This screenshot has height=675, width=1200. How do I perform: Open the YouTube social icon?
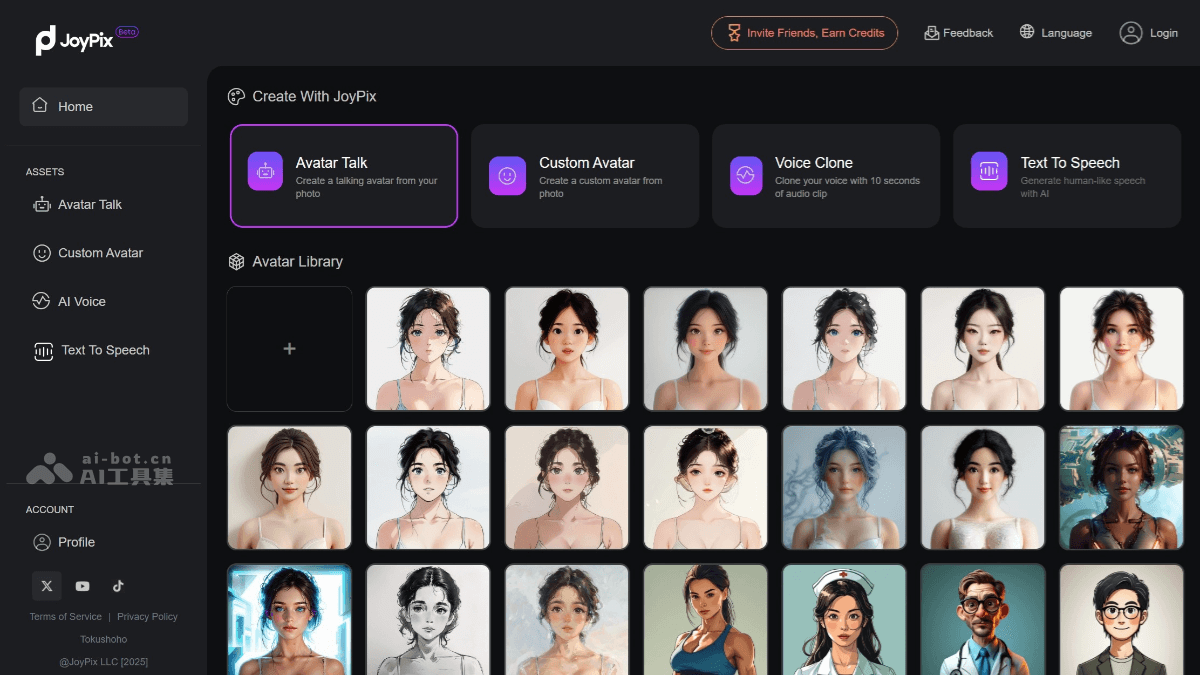point(82,586)
